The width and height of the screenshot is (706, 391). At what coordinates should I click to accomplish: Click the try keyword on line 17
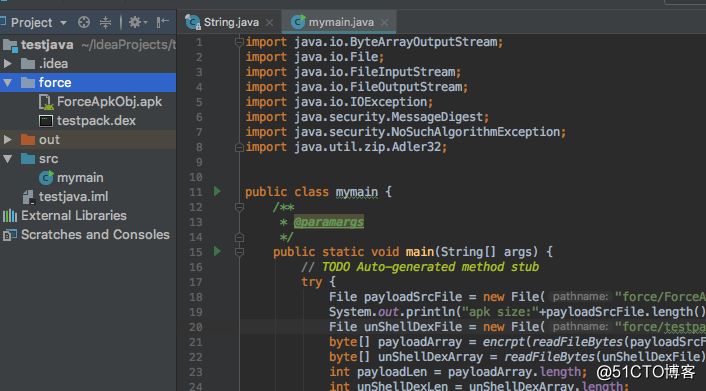[x=312, y=282]
